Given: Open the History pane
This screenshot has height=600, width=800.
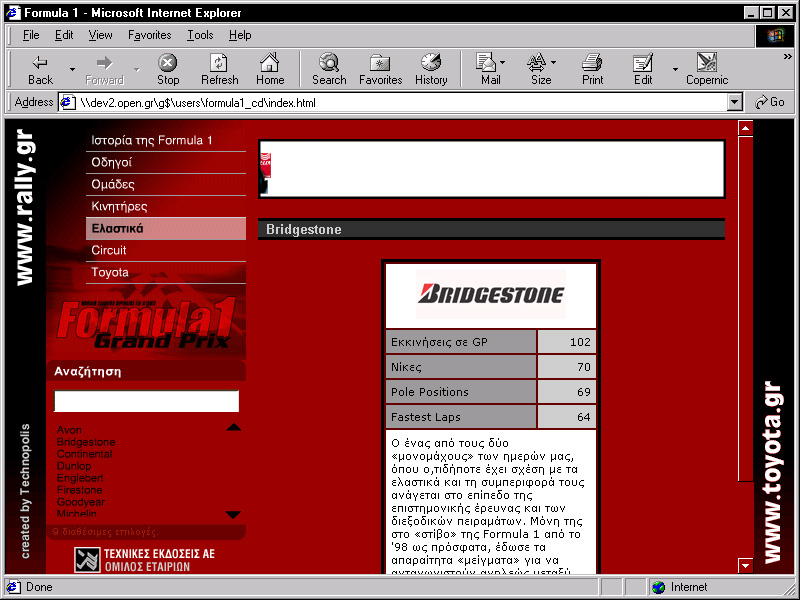Looking at the screenshot, I should [x=431, y=69].
